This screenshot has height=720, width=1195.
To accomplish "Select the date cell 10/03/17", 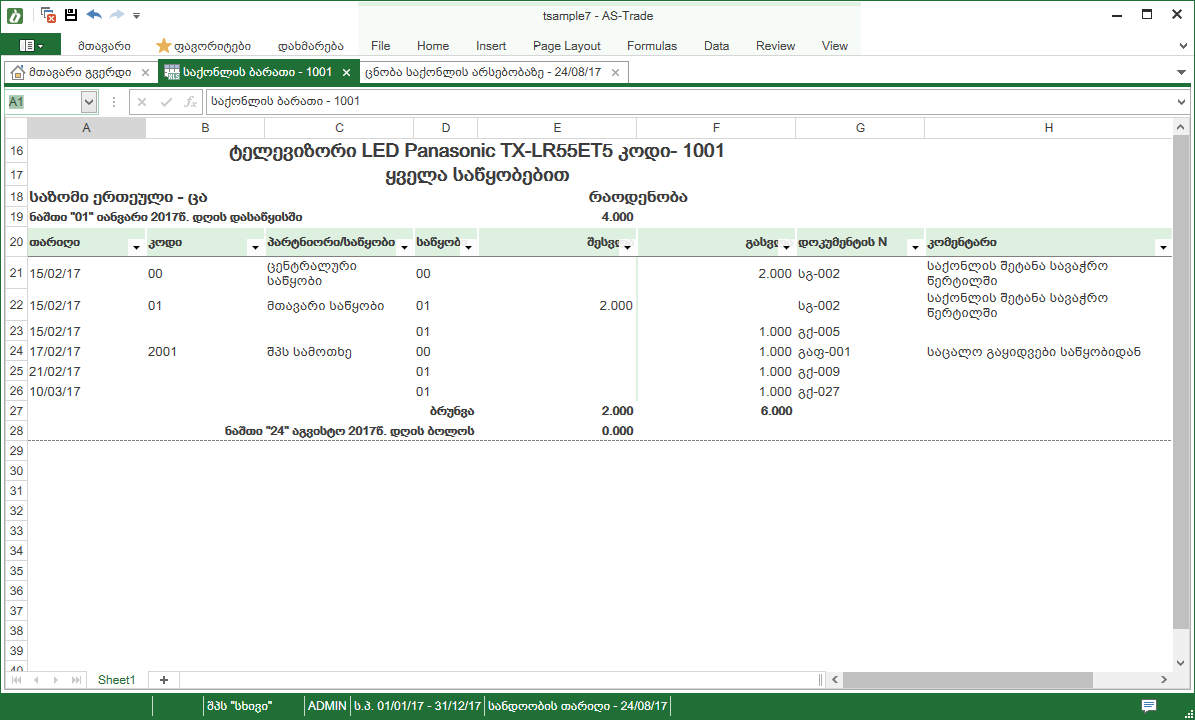I will pyautogui.click(x=86, y=392).
